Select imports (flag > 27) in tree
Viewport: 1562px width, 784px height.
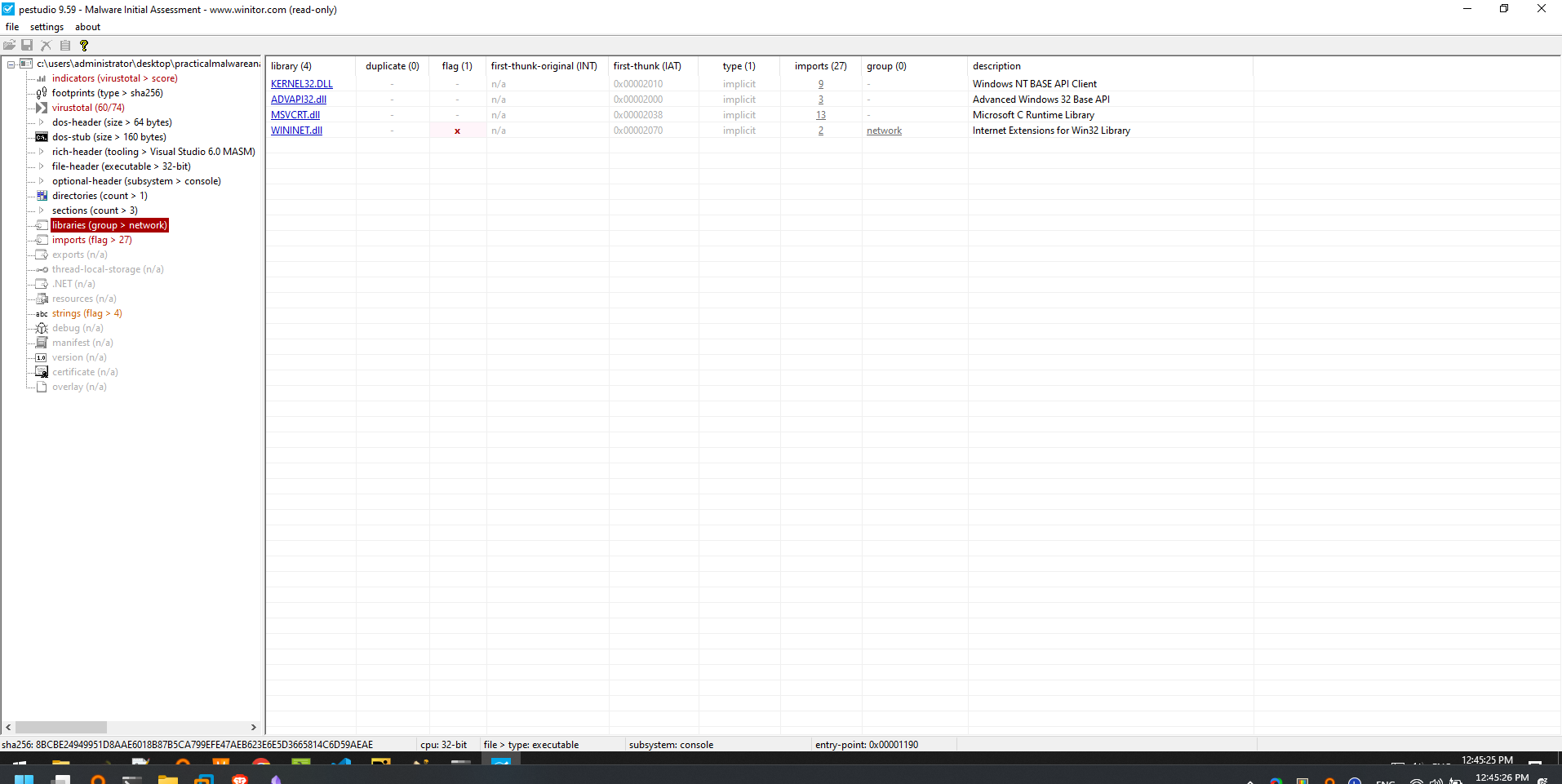91,240
